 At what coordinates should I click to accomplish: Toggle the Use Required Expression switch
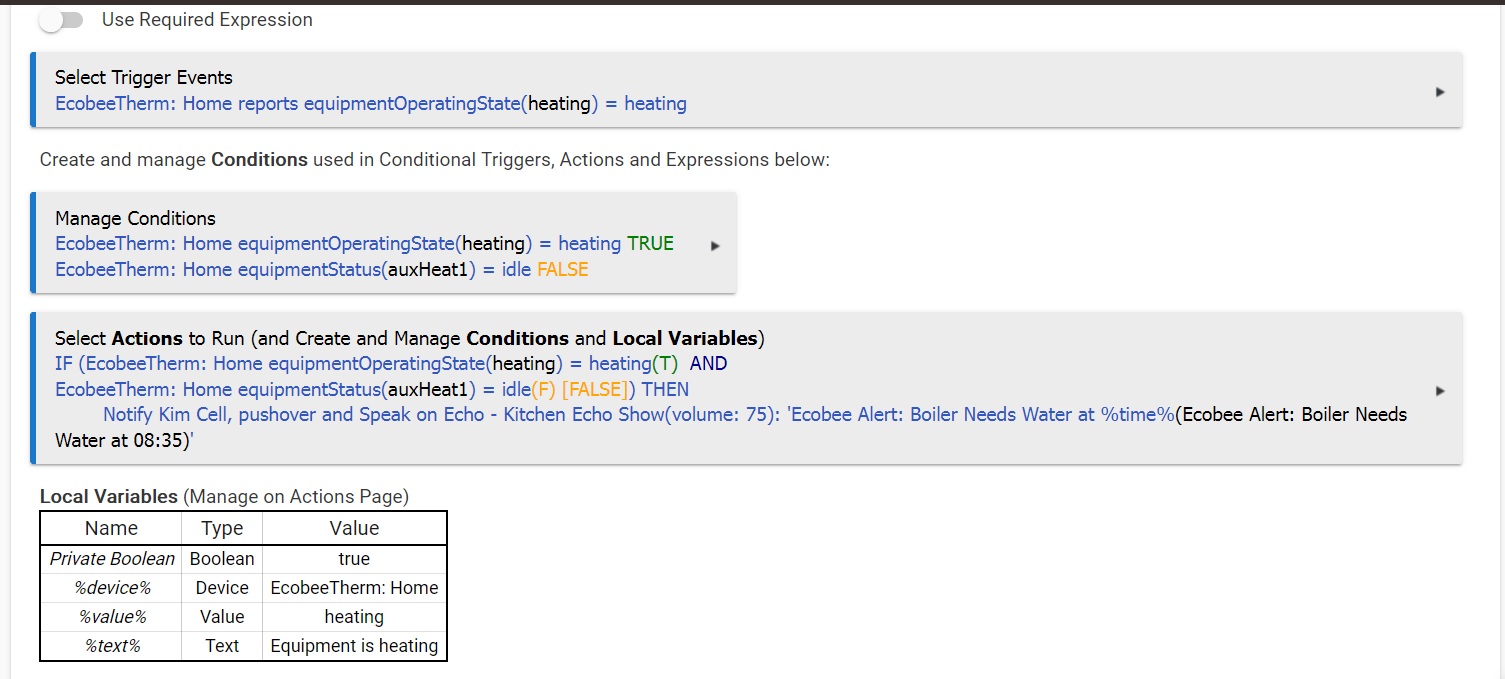tap(62, 20)
